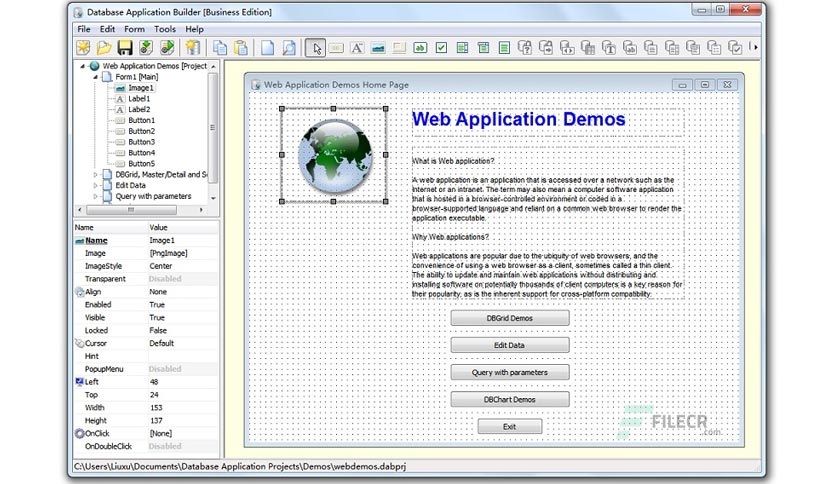Collapse the Web Application Demos project node
The height and width of the screenshot is (484, 836).
click(83, 66)
